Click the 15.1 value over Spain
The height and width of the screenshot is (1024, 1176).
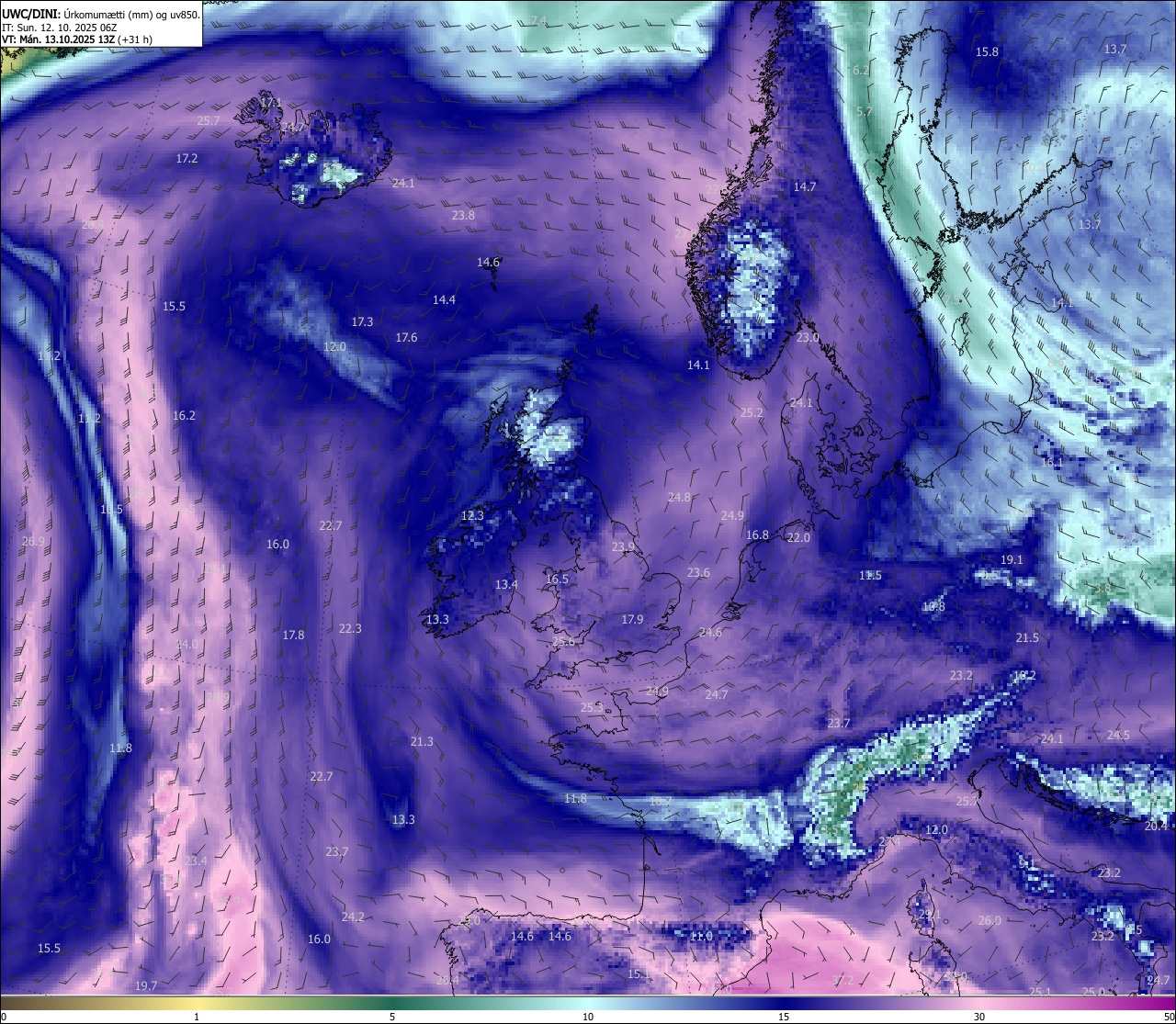click(x=639, y=974)
